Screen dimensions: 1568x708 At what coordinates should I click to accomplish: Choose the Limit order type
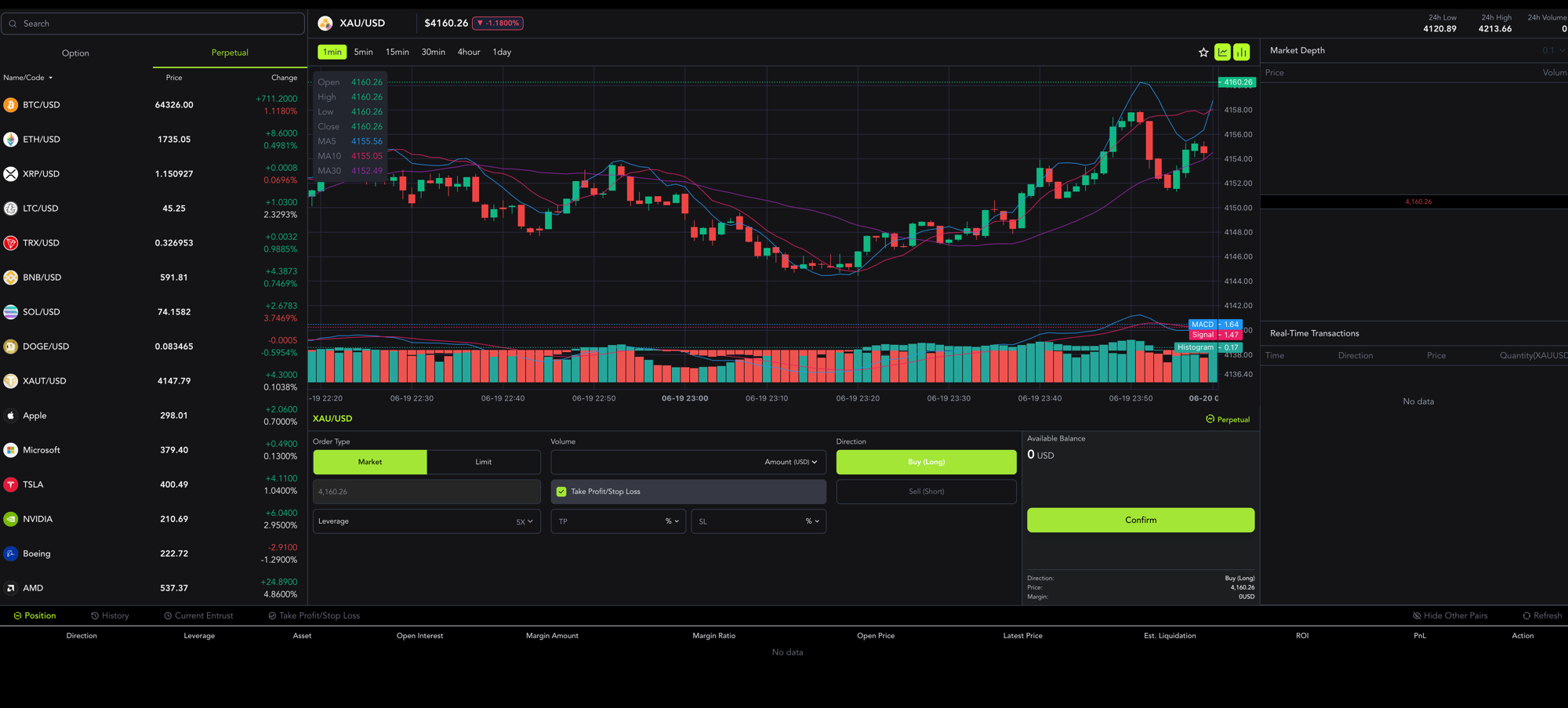(x=484, y=462)
